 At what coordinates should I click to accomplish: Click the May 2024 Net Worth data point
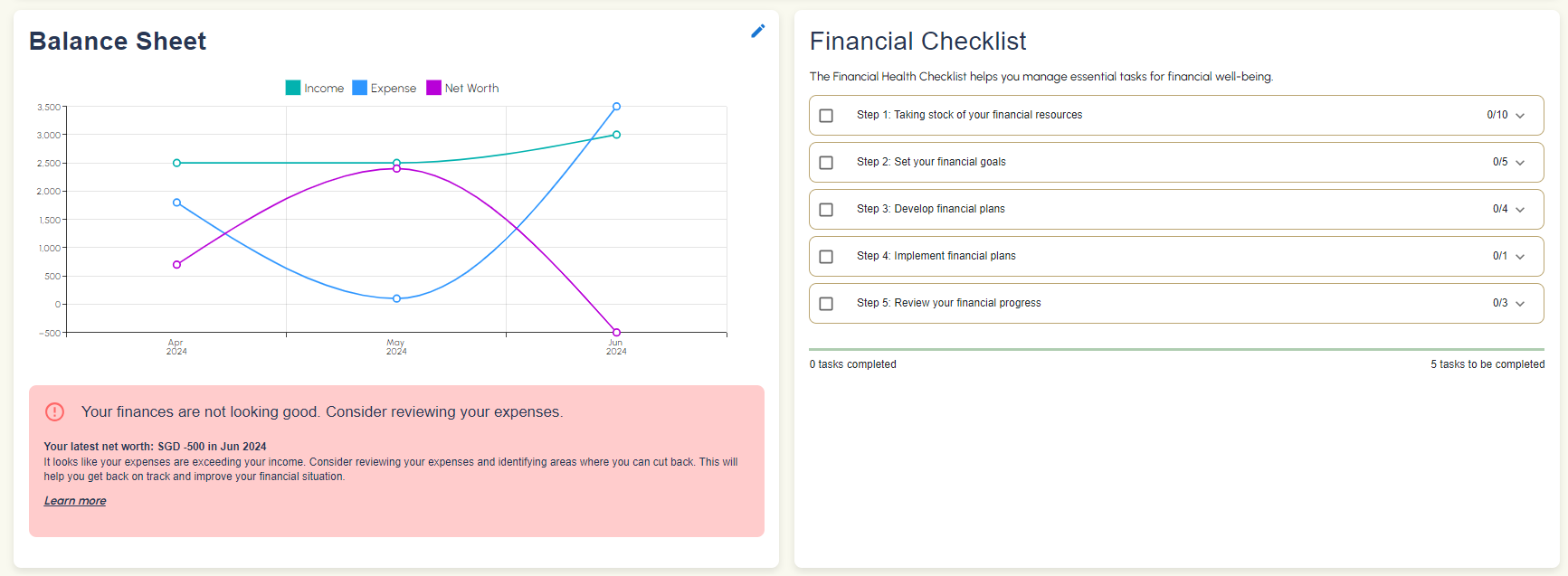(396, 169)
